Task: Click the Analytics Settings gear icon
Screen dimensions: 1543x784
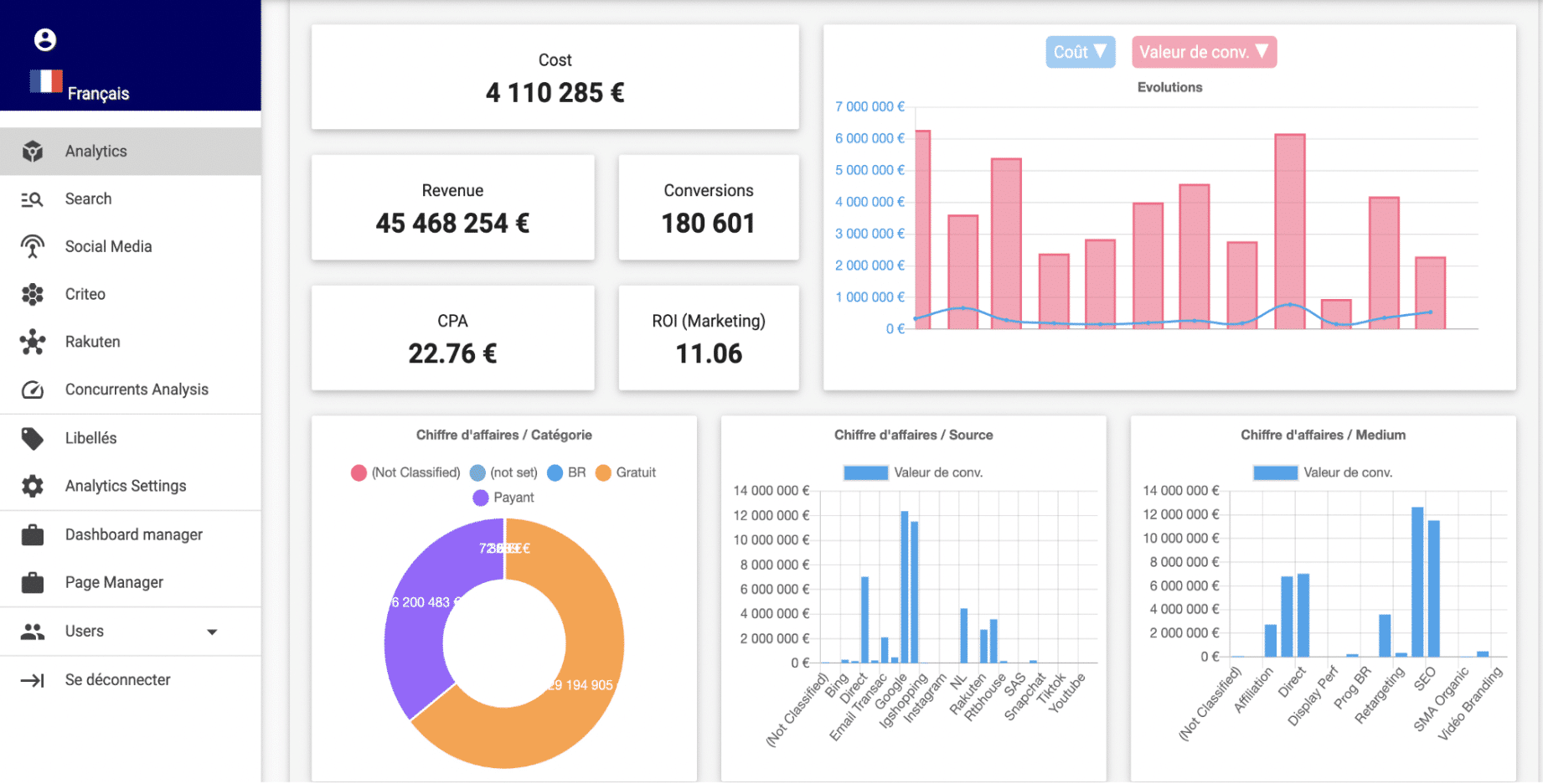Action: coord(33,487)
